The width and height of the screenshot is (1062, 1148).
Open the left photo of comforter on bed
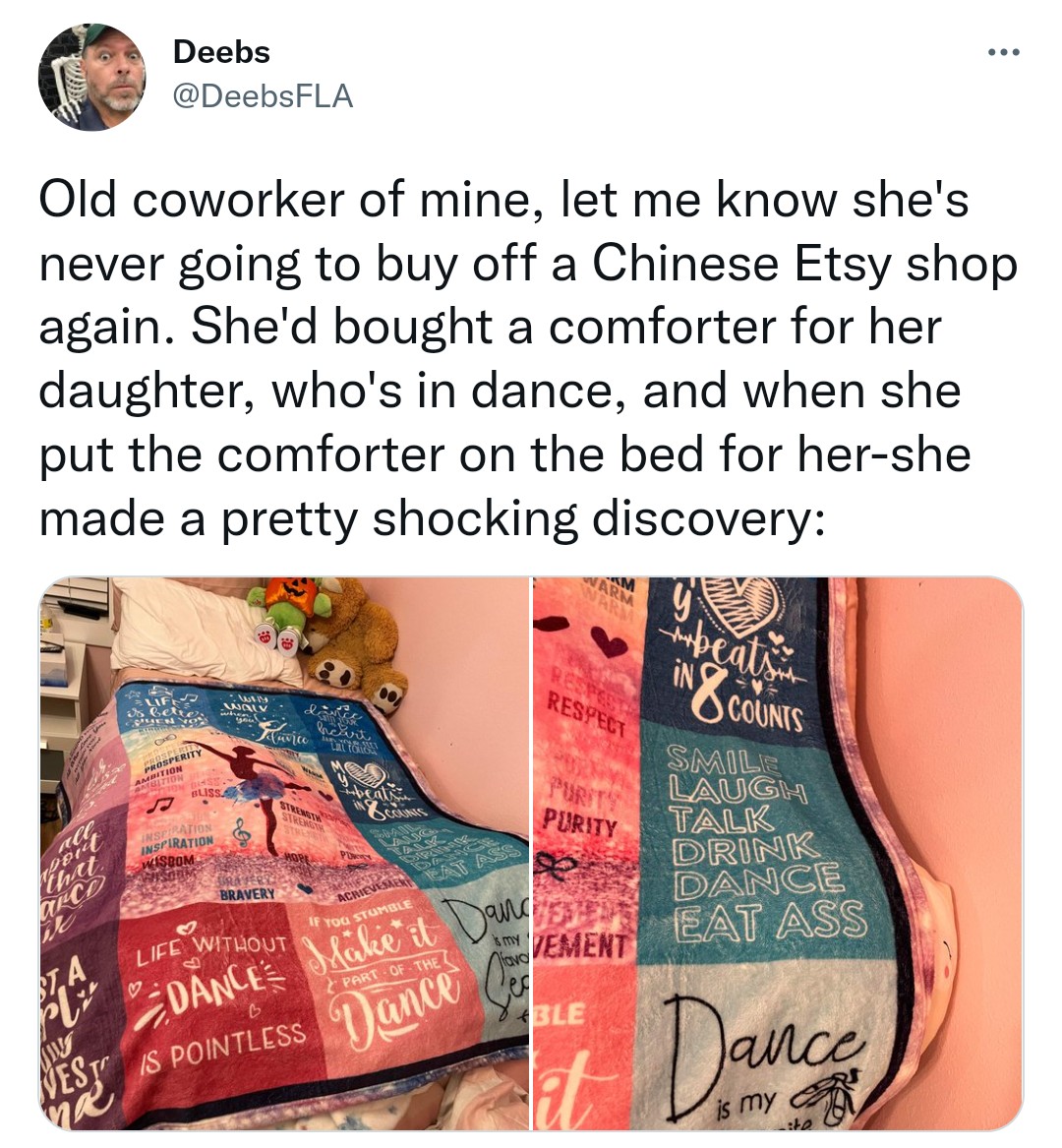click(x=284, y=854)
